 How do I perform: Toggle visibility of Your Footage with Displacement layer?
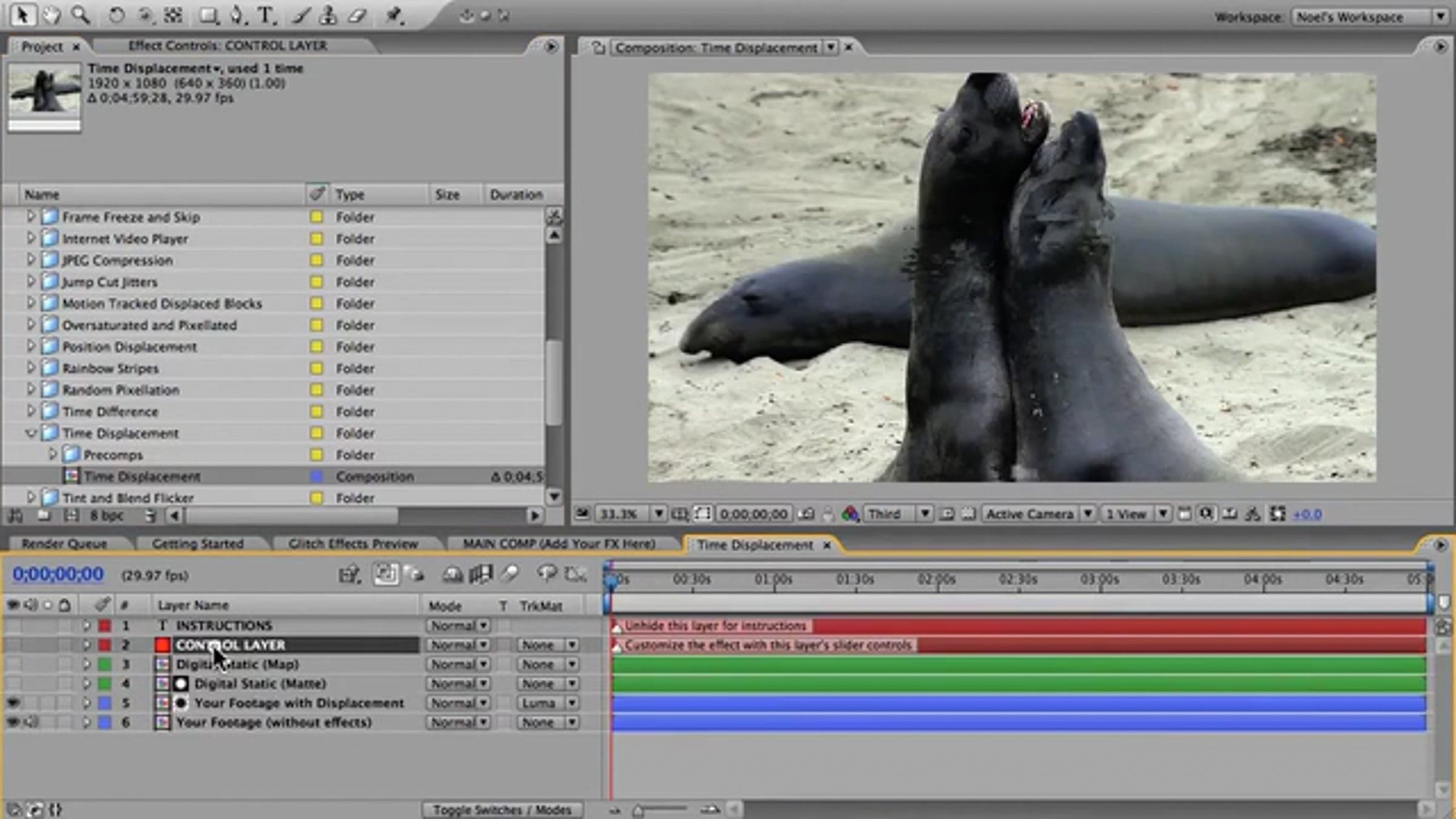click(x=13, y=703)
